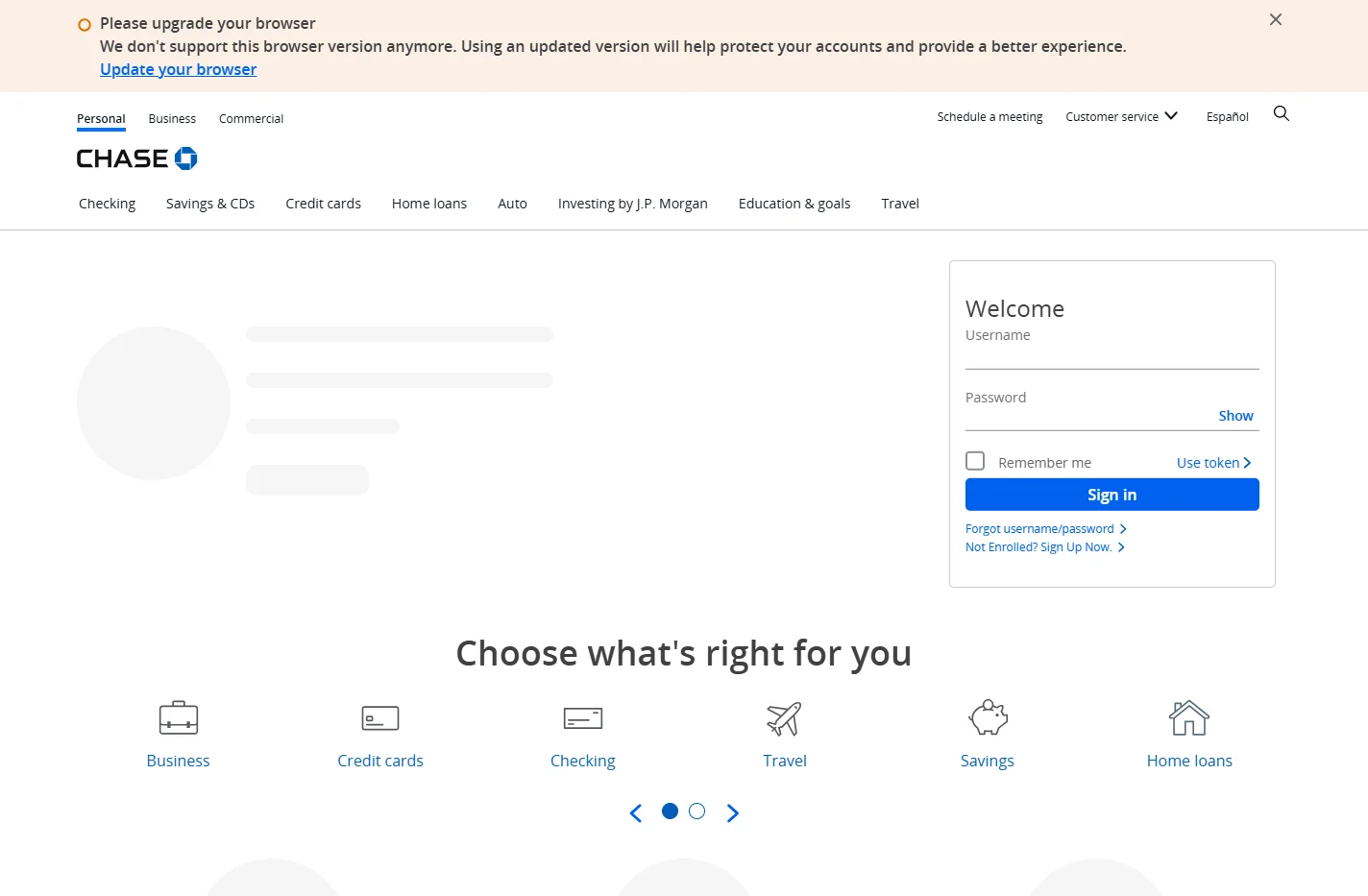The width and height of the screenshot is (1368, 896).
Task: Click the Credit cards card icon
Action: pos(380,718)
